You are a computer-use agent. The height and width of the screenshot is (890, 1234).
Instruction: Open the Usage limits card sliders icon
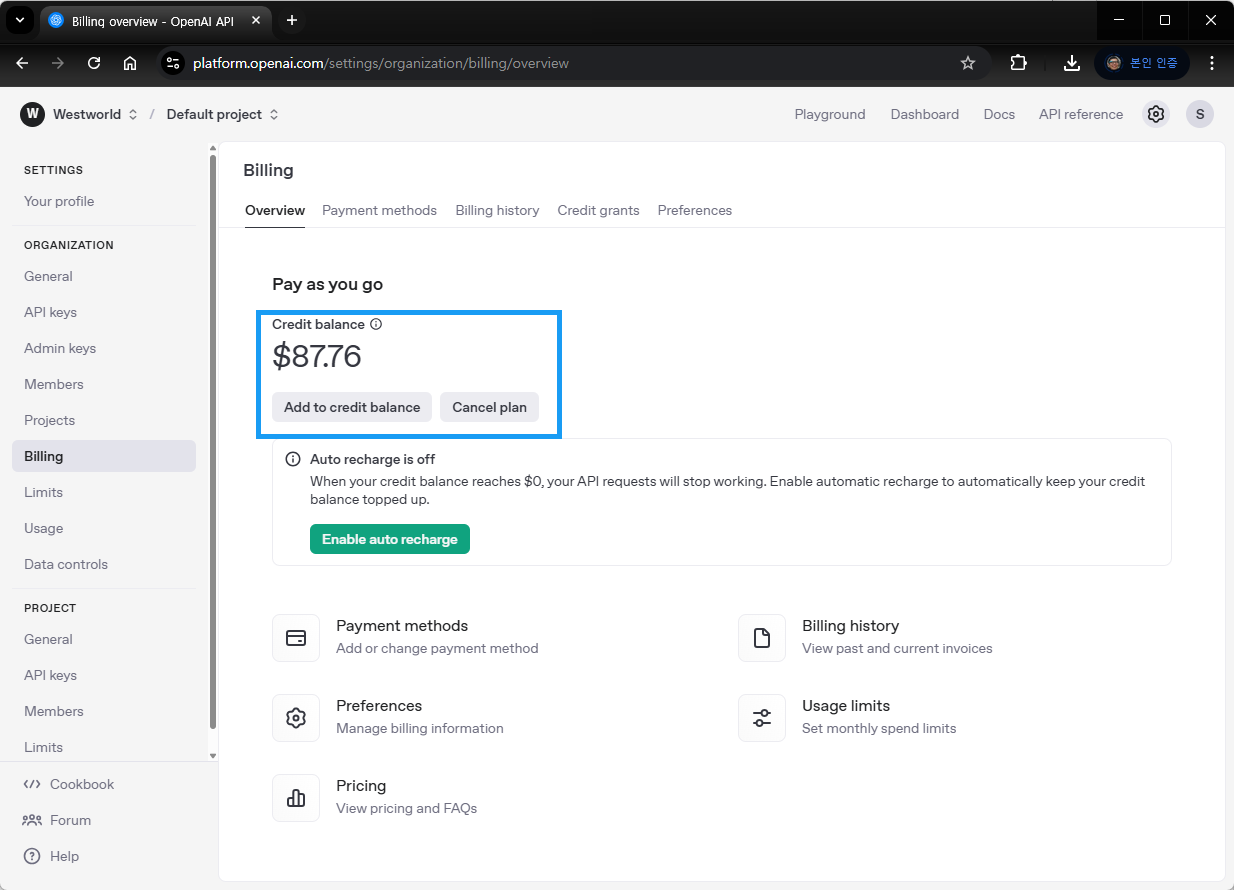(762, 718)
